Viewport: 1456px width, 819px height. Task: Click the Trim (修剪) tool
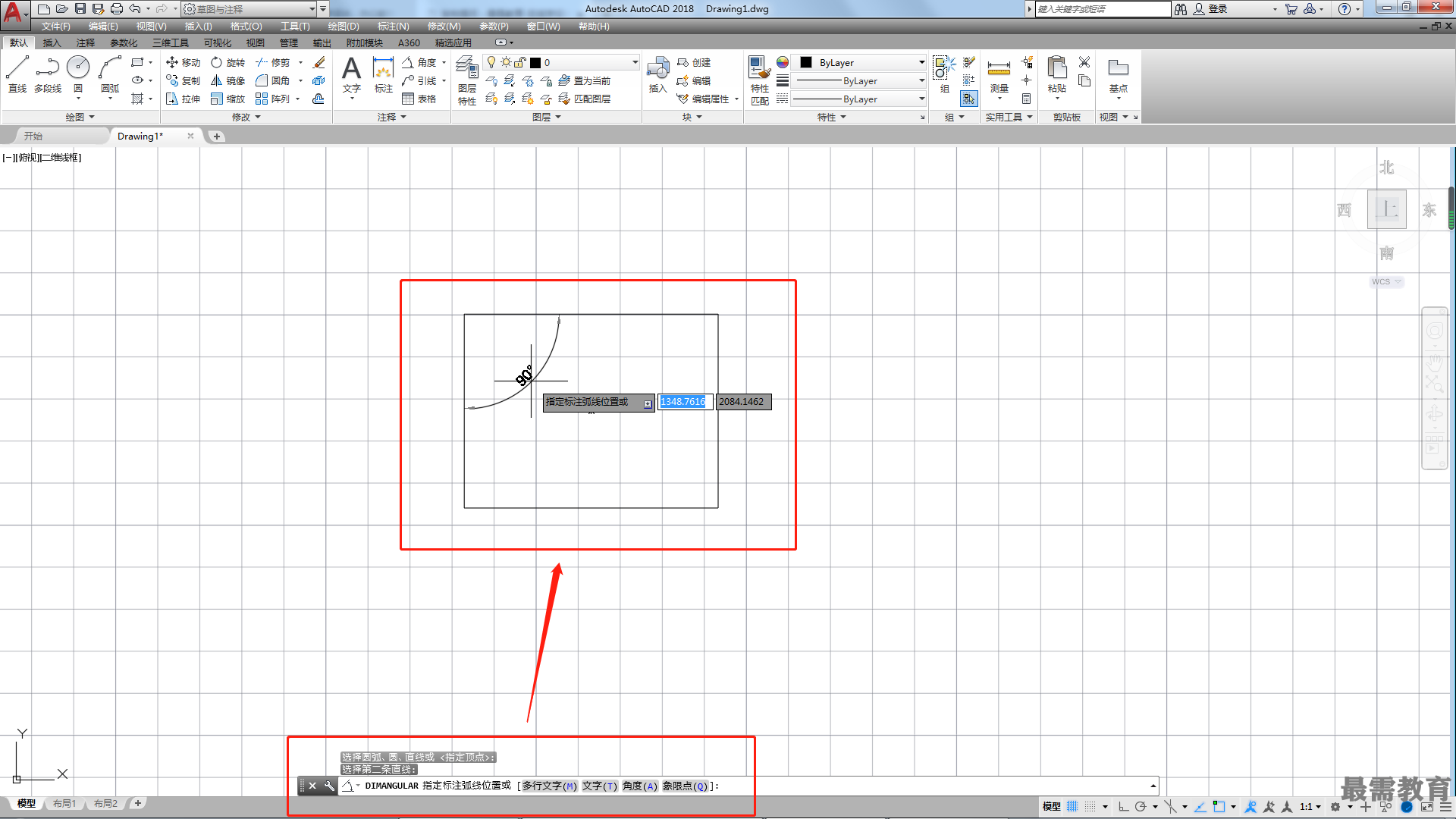tap(273, 62)
